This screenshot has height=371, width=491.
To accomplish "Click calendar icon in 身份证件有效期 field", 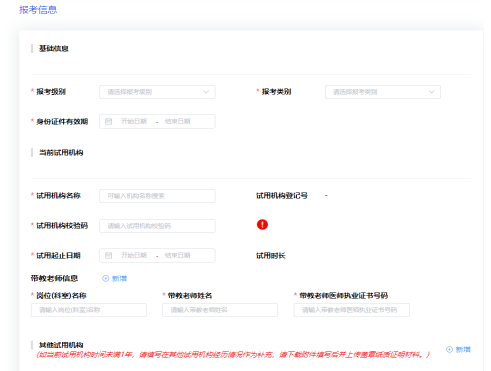I will click(108, 121).
